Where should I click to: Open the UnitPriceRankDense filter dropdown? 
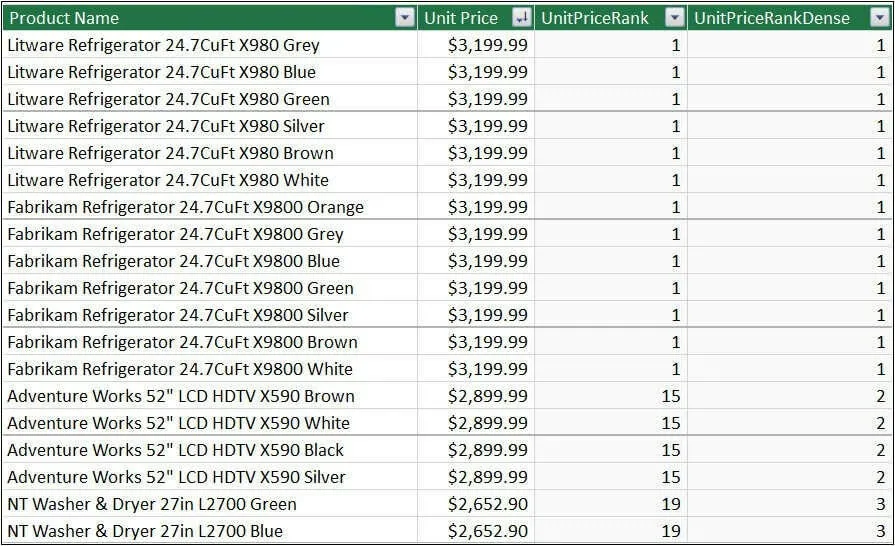click(880, 18)
